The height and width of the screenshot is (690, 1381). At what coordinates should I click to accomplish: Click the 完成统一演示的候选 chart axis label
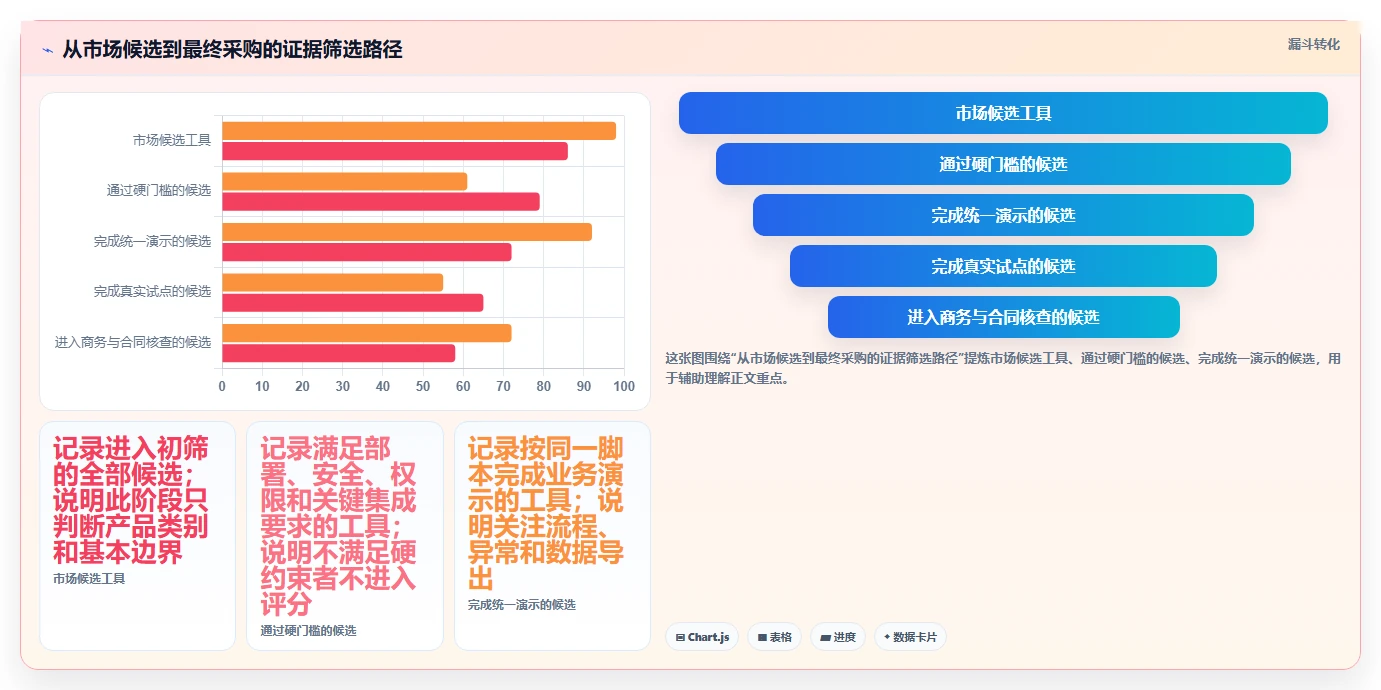[152, 241]
